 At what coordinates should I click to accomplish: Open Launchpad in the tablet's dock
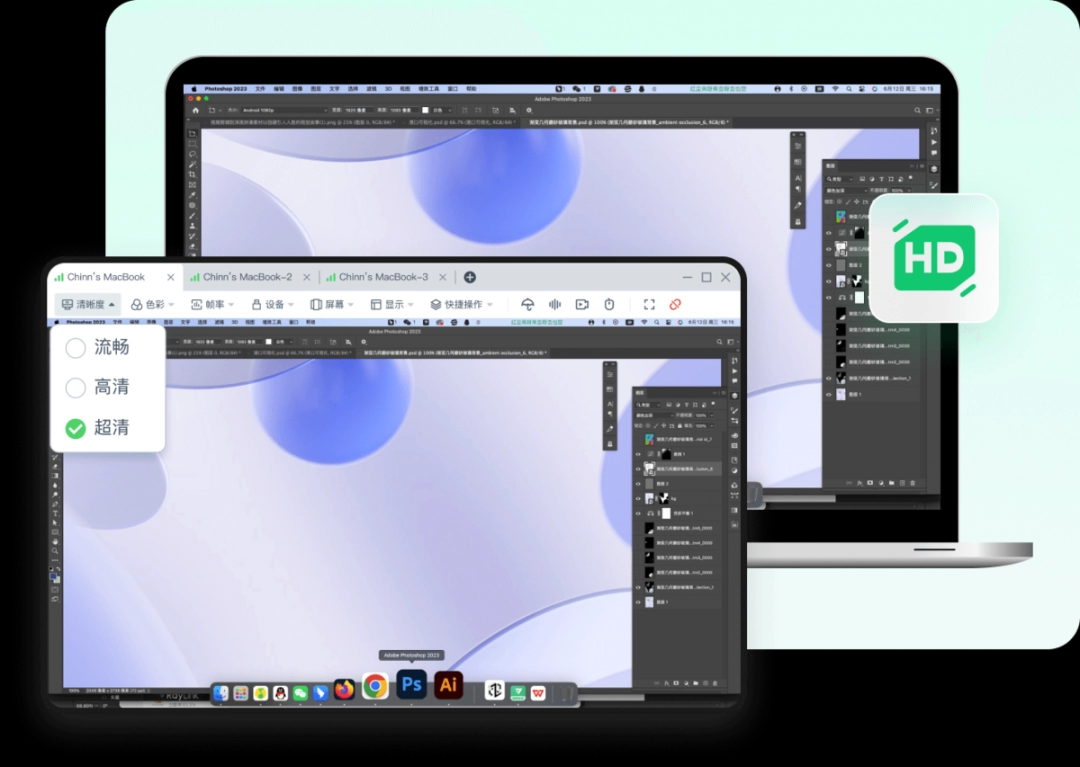pos(240,693)
